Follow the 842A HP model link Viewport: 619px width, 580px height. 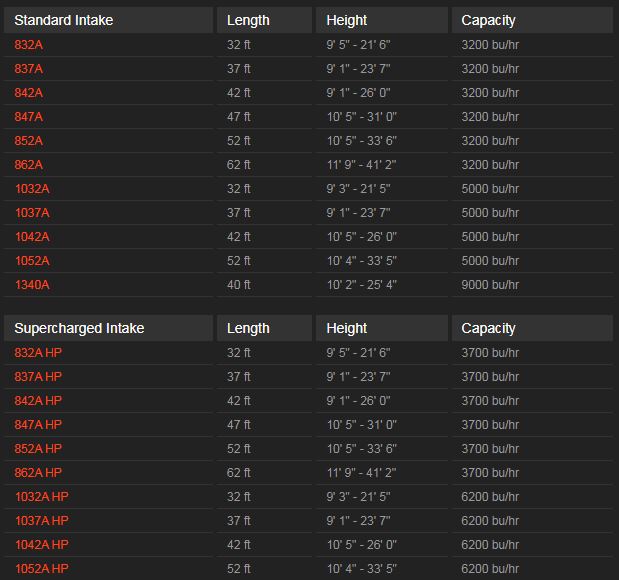coord(38,401)
